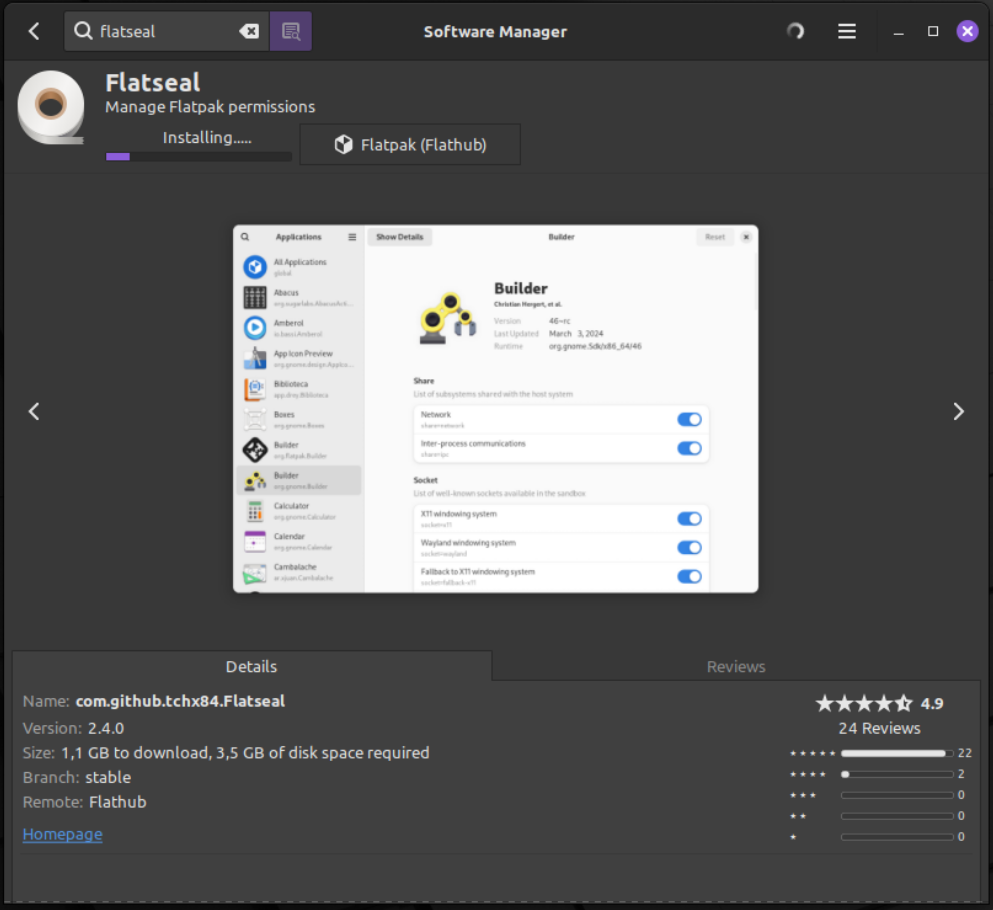
Task: Open the hamburger menu
Action: pos(847,31)
